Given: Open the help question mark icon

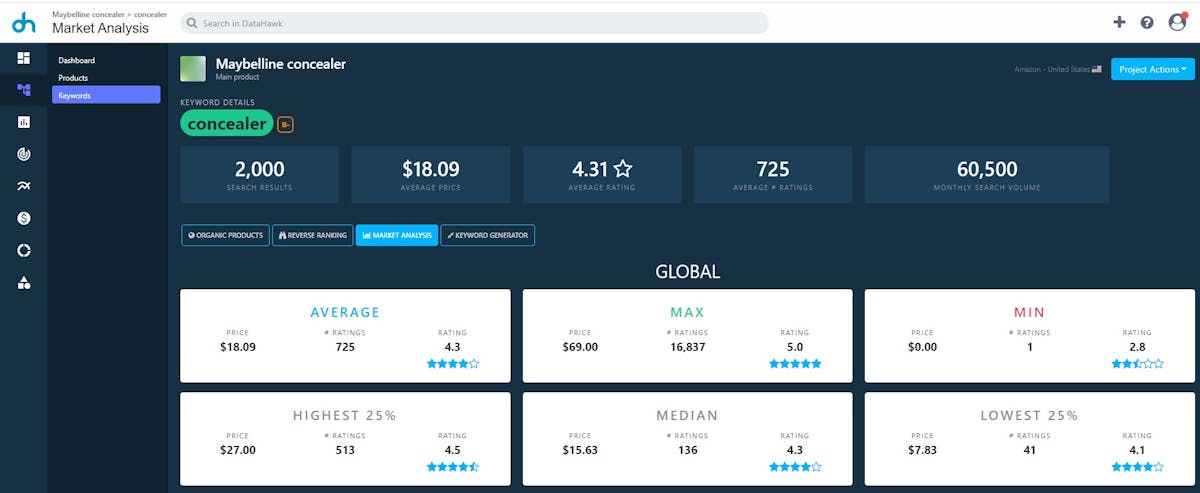Looking at the screenshot, I should (x=1147, y=22).
